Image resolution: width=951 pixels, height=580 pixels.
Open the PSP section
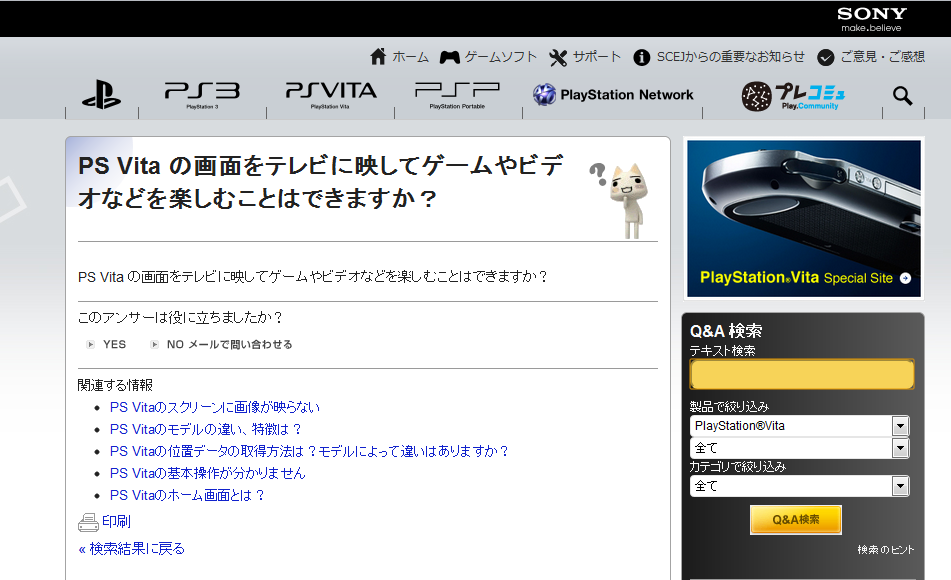click(457, 95)
